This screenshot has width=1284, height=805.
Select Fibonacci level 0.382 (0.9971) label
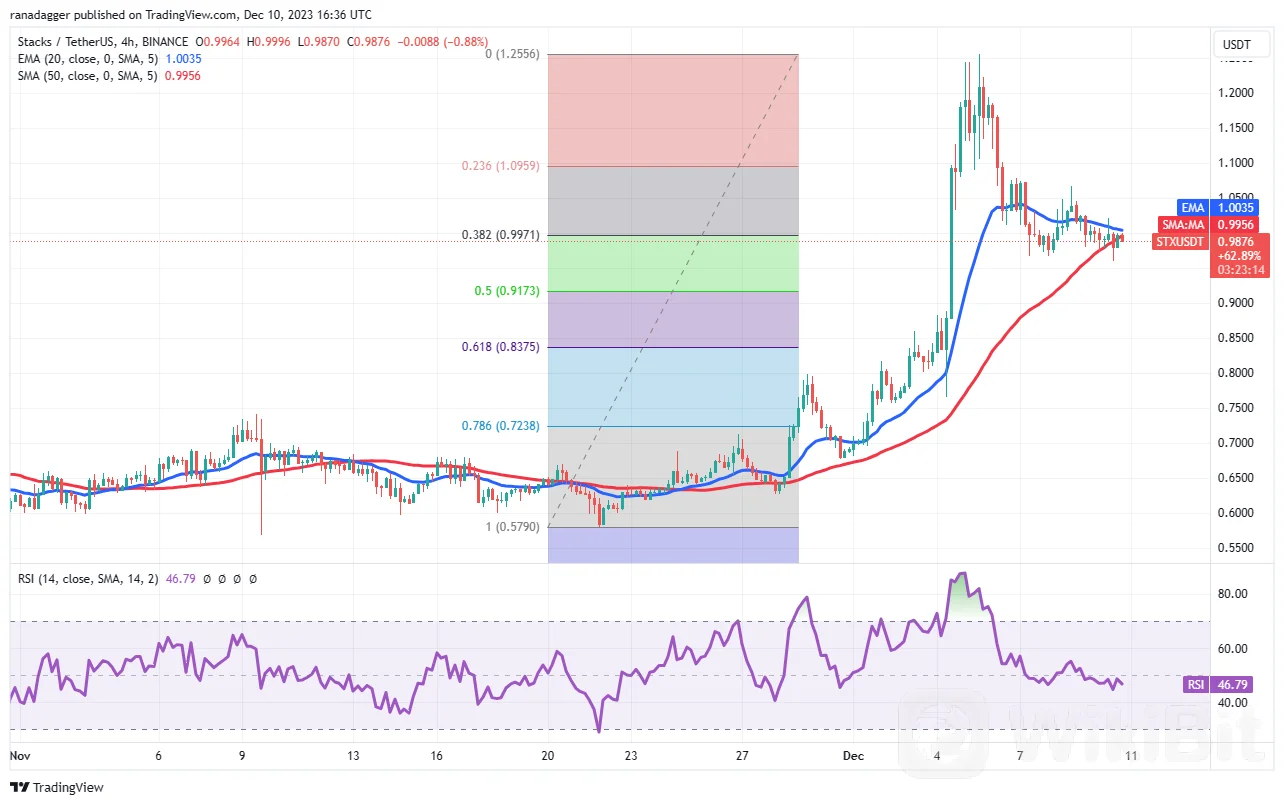coord(502,235)
